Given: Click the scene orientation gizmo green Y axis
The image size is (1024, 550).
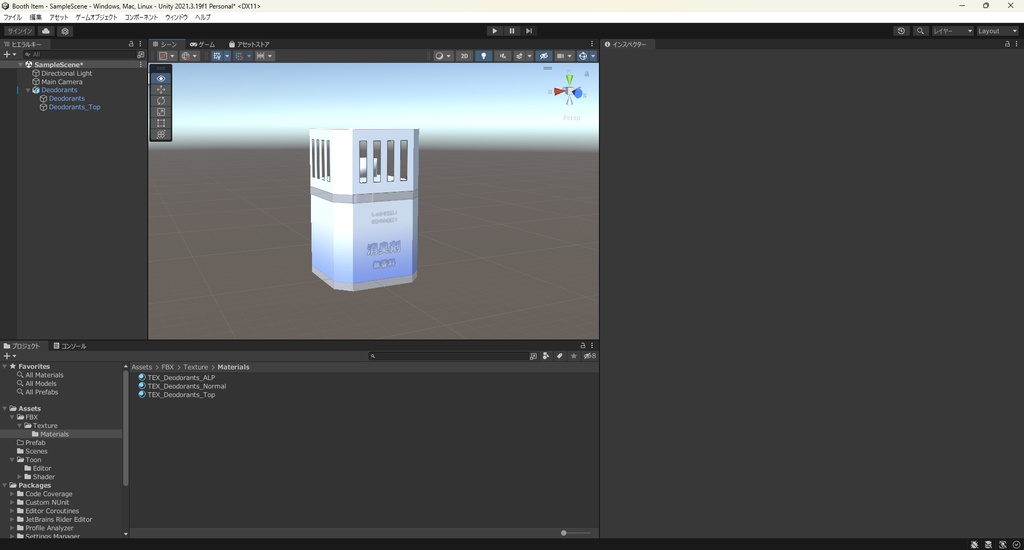Looking at the screenshot, I should coord(569,79).
